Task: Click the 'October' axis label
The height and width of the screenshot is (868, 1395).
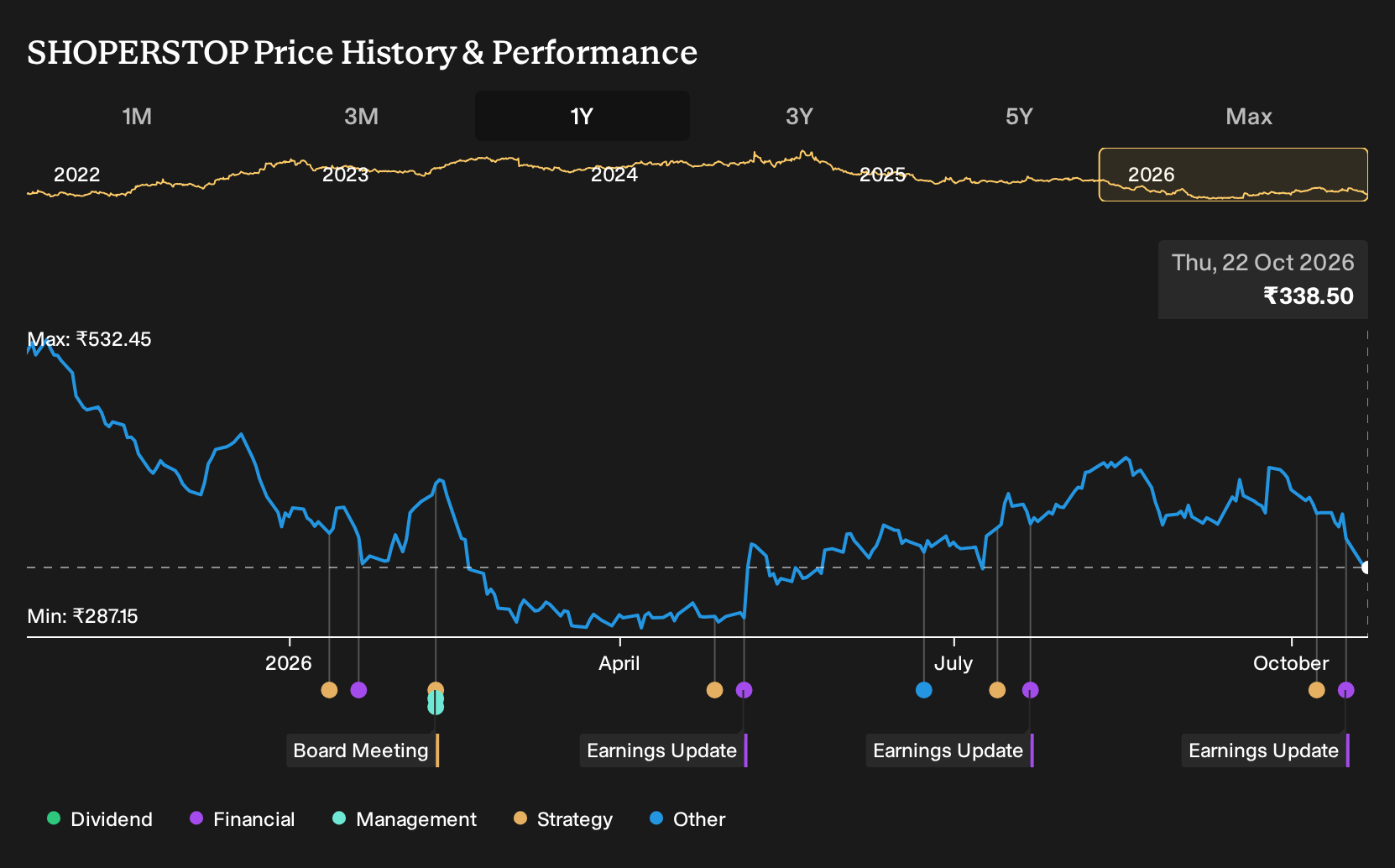Action: pyautogui.click(x=1291, y=663)
